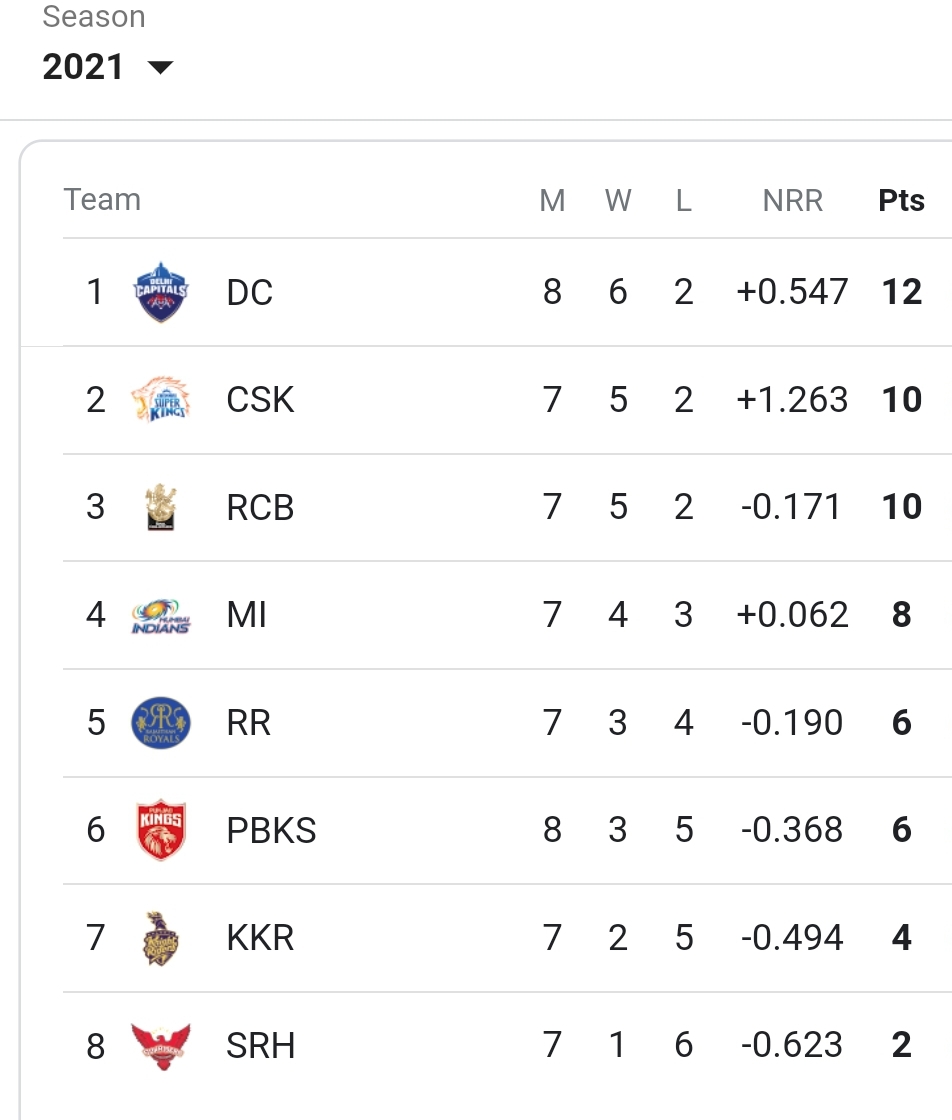Screen dimensions: 952x1120
Task: Click the KKR team logo
Action: 161,939
